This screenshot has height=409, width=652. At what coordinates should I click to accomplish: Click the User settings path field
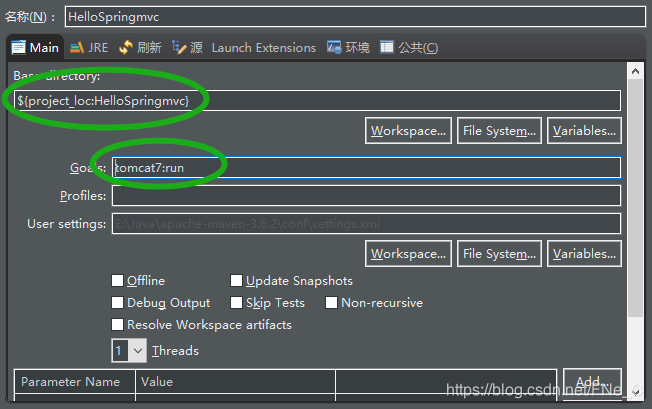coord(366,224)
